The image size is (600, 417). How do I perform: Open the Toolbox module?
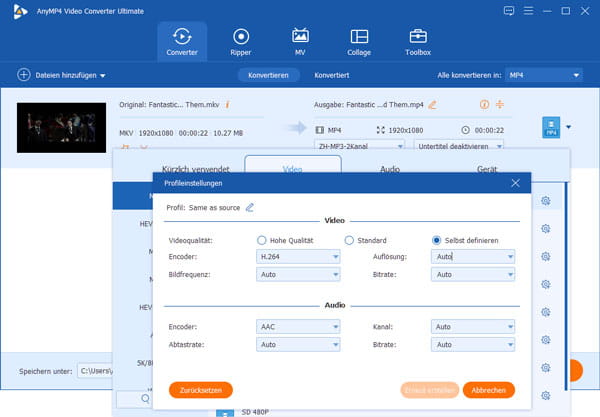pyautogui.click(x=418, y=42)
